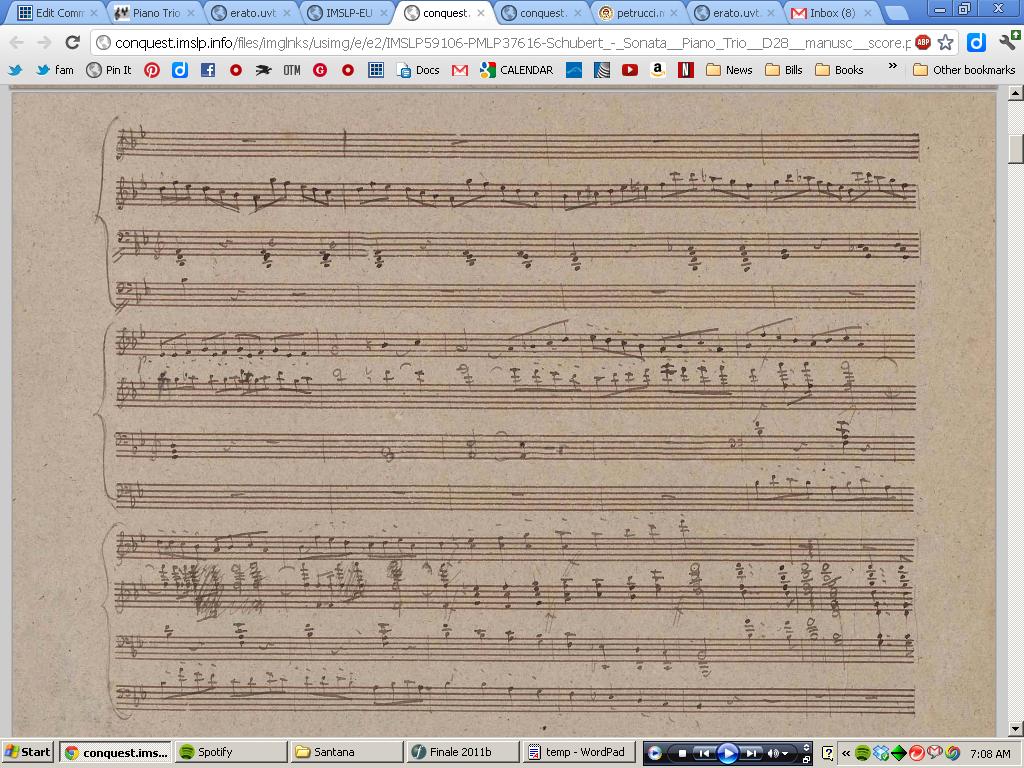Open the YouTube bookmark icon
This screenshot has width=1024, height=768.
coord(630,70)
